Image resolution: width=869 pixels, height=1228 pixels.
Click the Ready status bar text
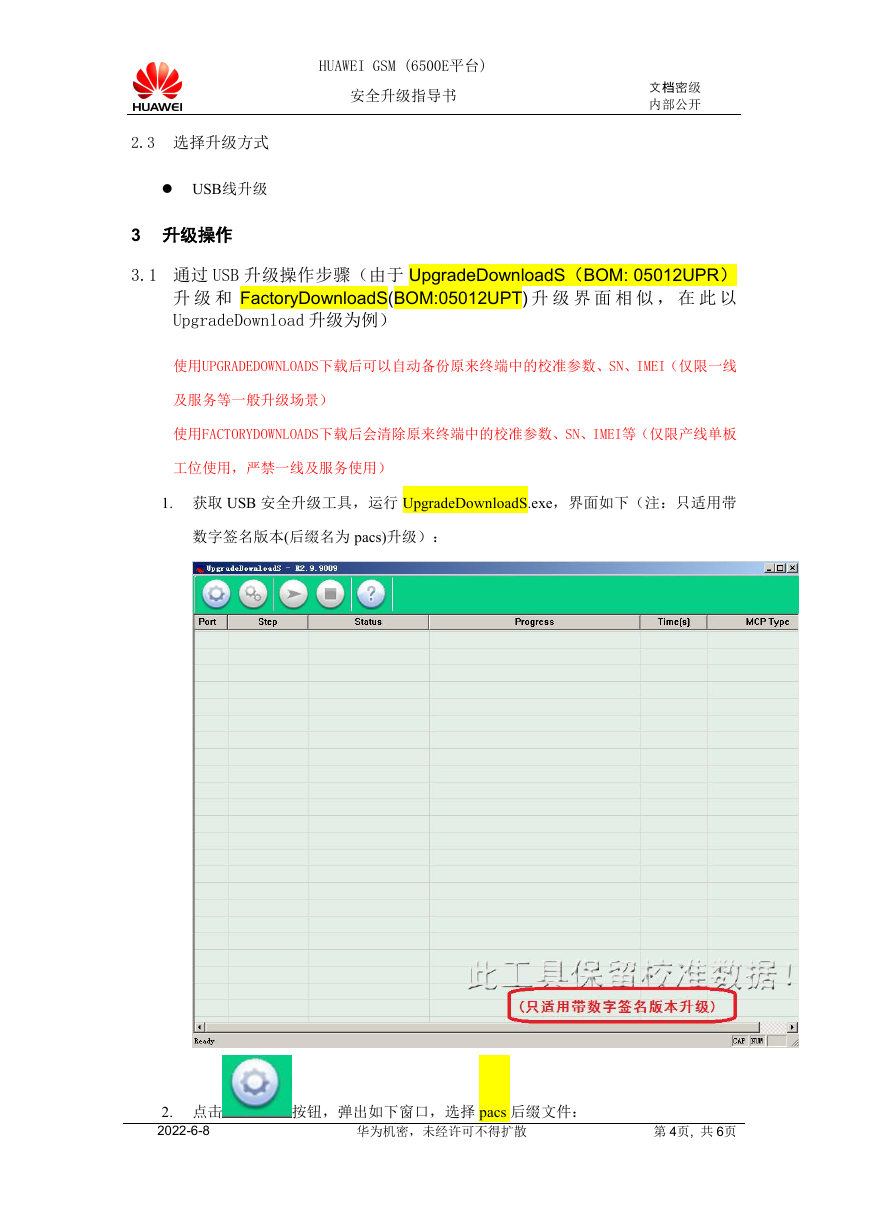pos(204,1041)
